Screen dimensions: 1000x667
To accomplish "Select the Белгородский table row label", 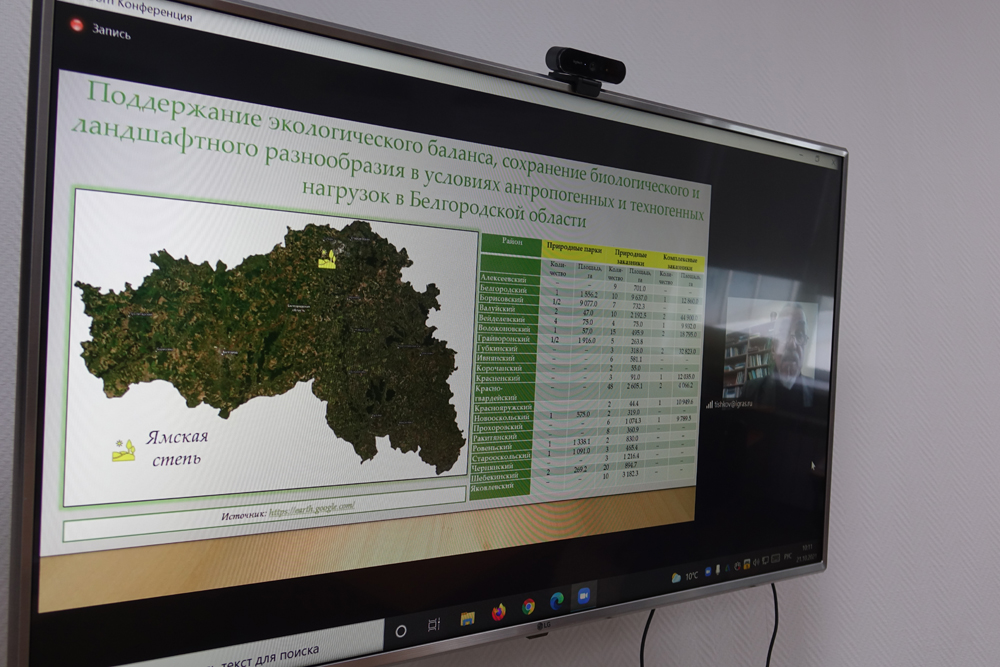I will pyautogui.click(x=504, y=289).
